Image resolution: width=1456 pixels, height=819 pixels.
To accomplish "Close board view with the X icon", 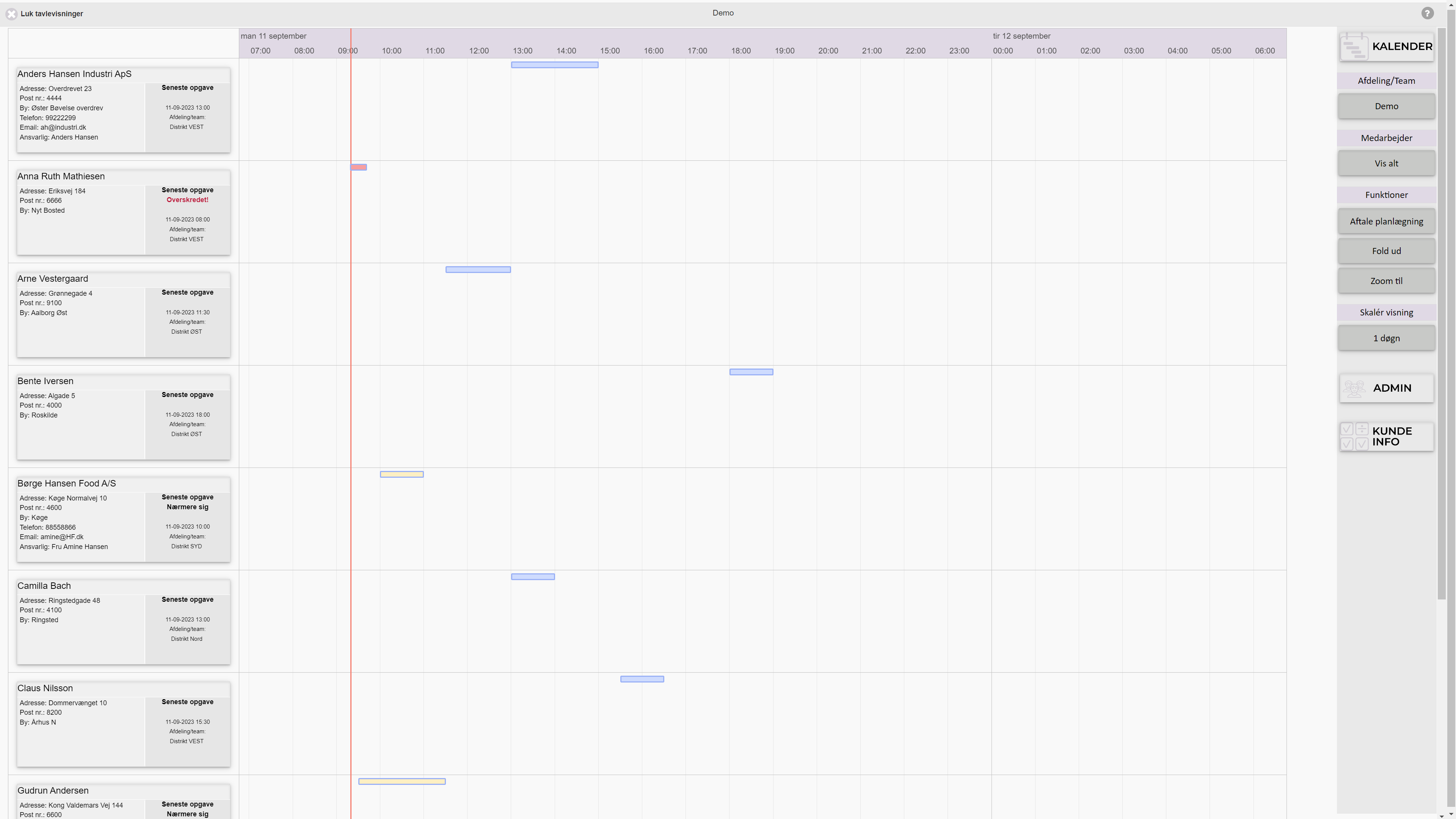I will [x=11, y=14].
